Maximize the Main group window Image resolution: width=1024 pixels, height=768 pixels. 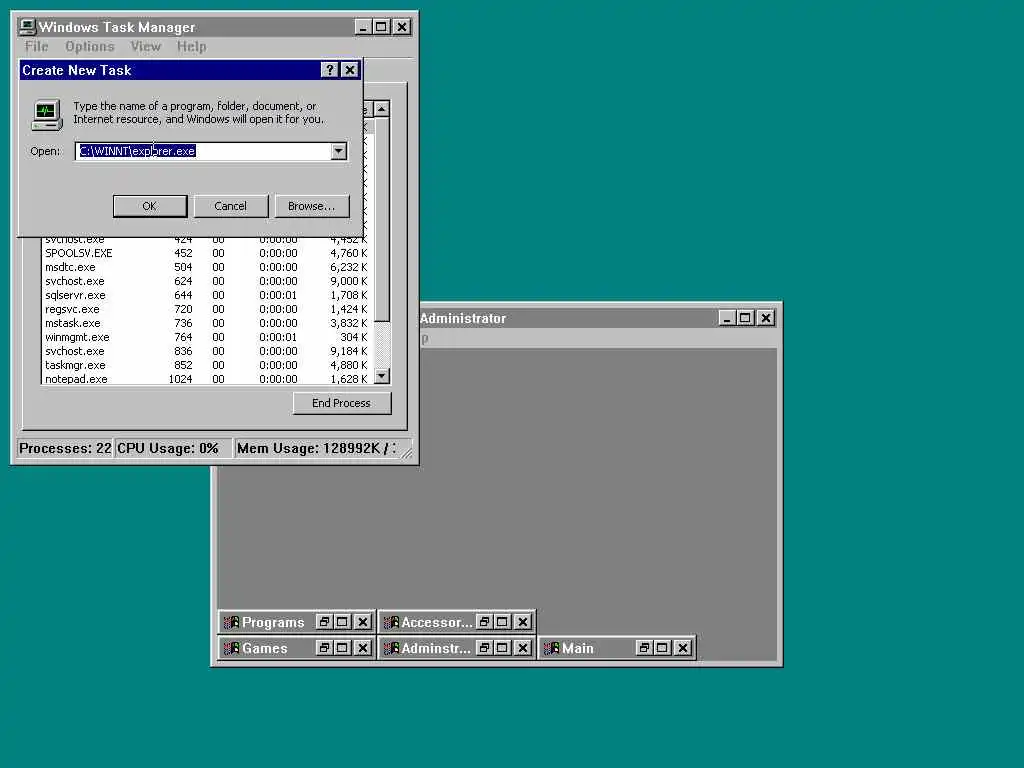pos(662,648)
